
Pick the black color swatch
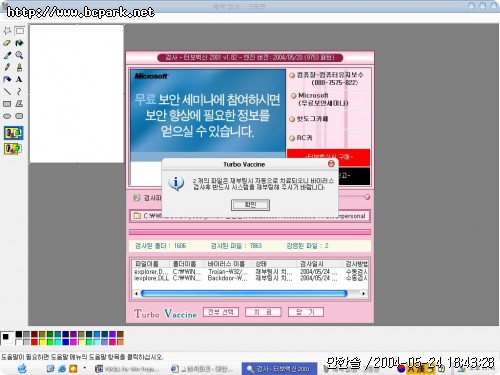pyautogui.click(x=19, y=334)
